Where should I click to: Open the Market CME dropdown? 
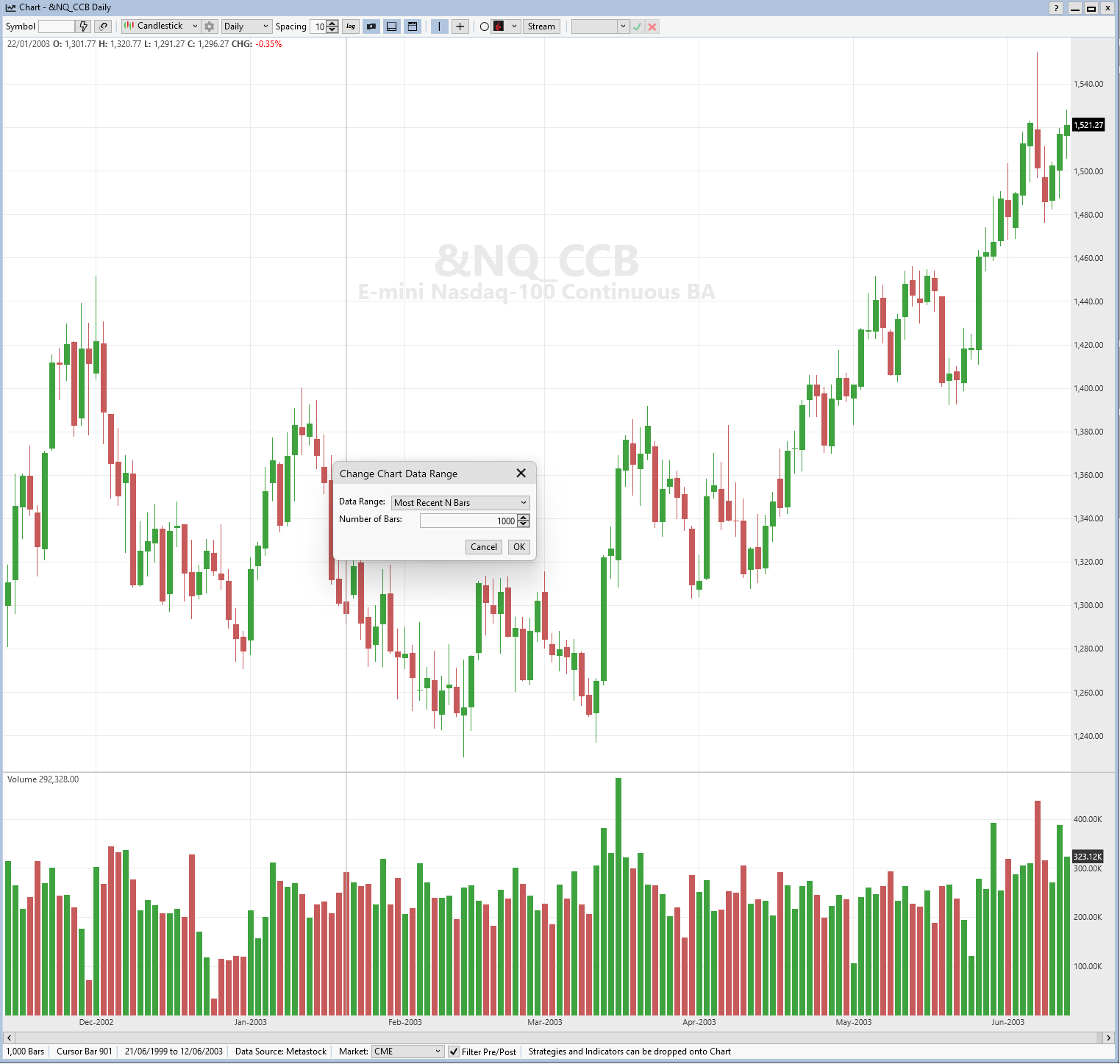tap(408, 1051)
